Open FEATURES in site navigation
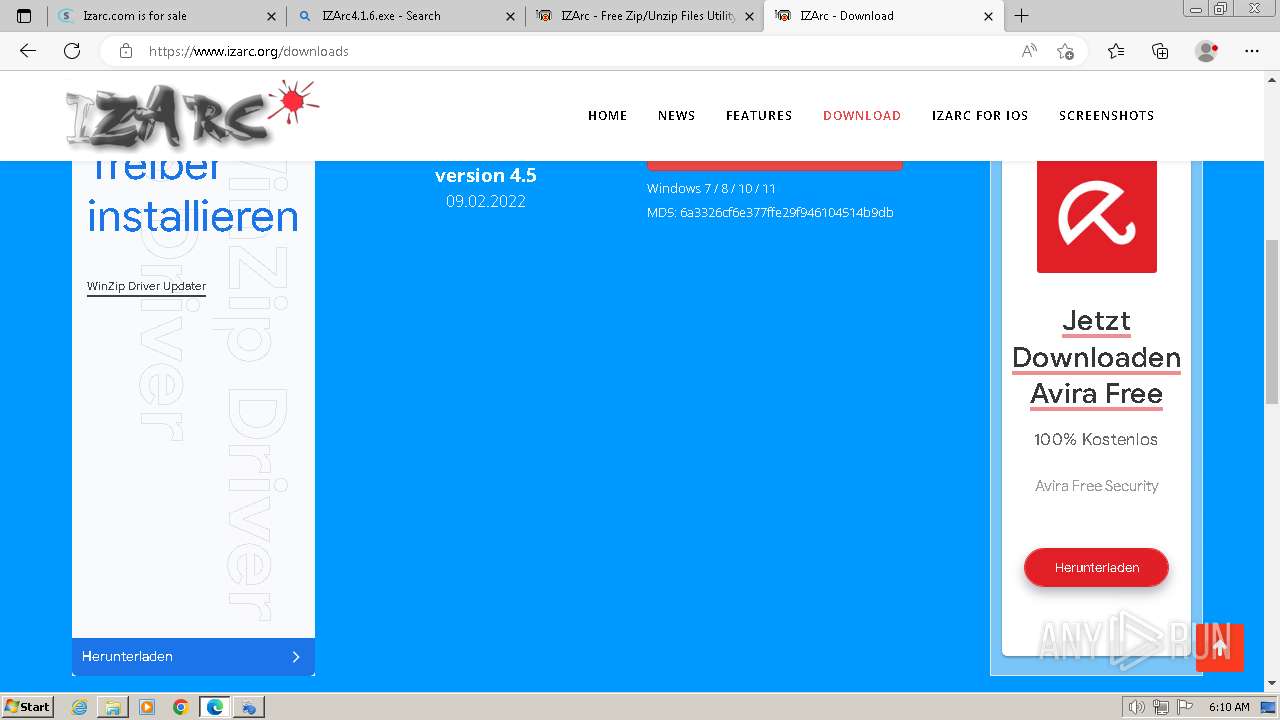Image resolution: width=1280 pixels, height=720 pixels. [x=759, y=115]
